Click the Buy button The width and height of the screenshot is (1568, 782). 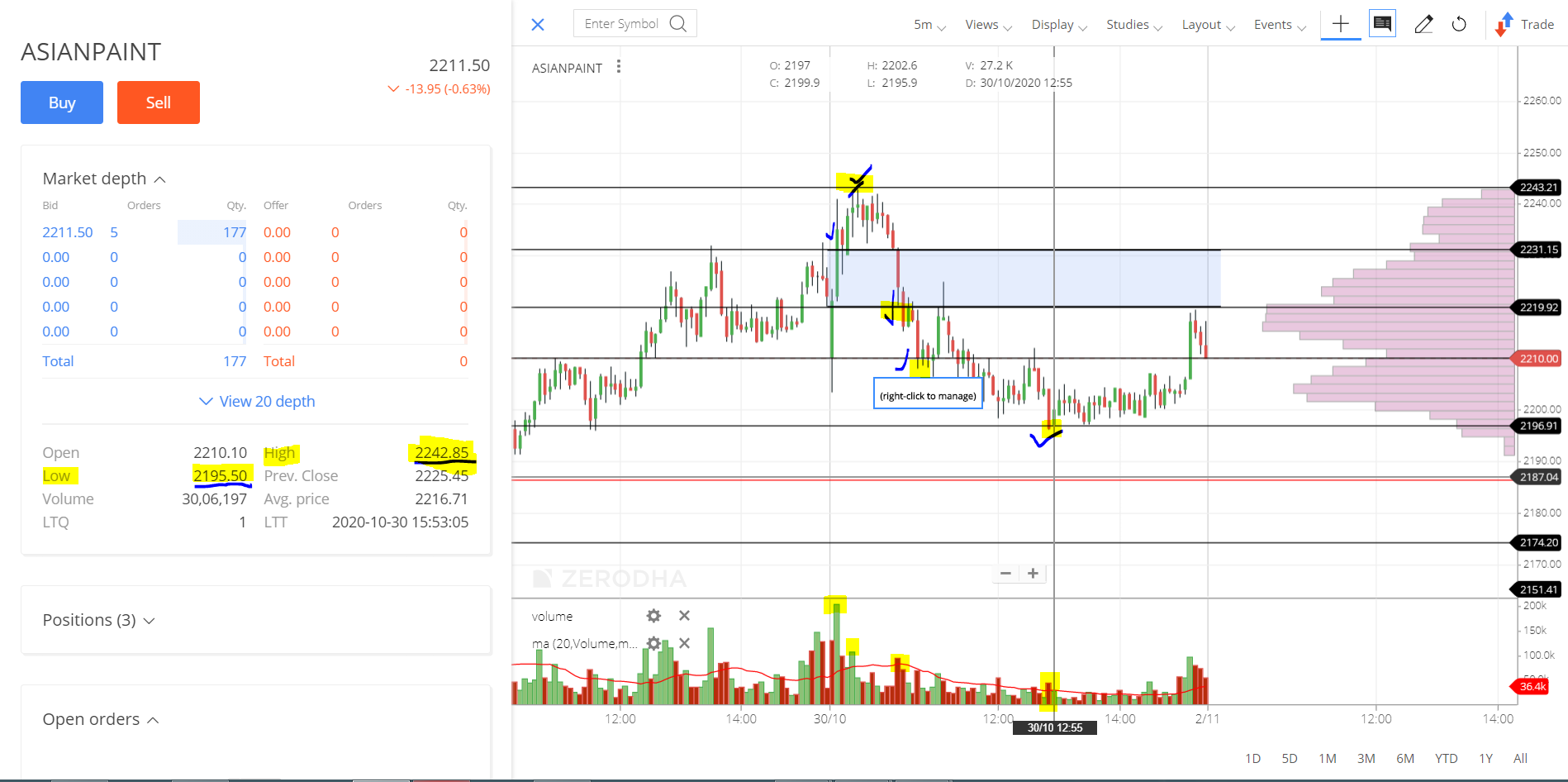click(x=62, y=103)
